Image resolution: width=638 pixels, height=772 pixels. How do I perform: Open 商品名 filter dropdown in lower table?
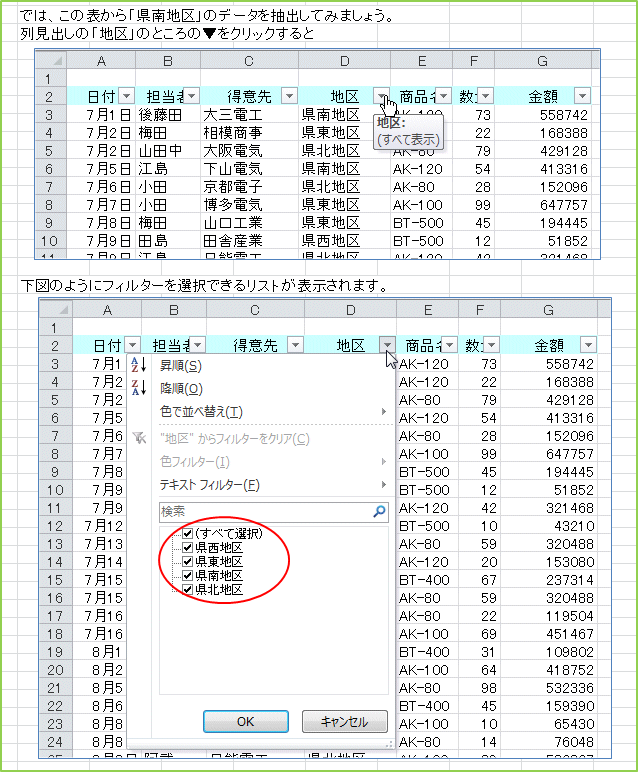449,345
